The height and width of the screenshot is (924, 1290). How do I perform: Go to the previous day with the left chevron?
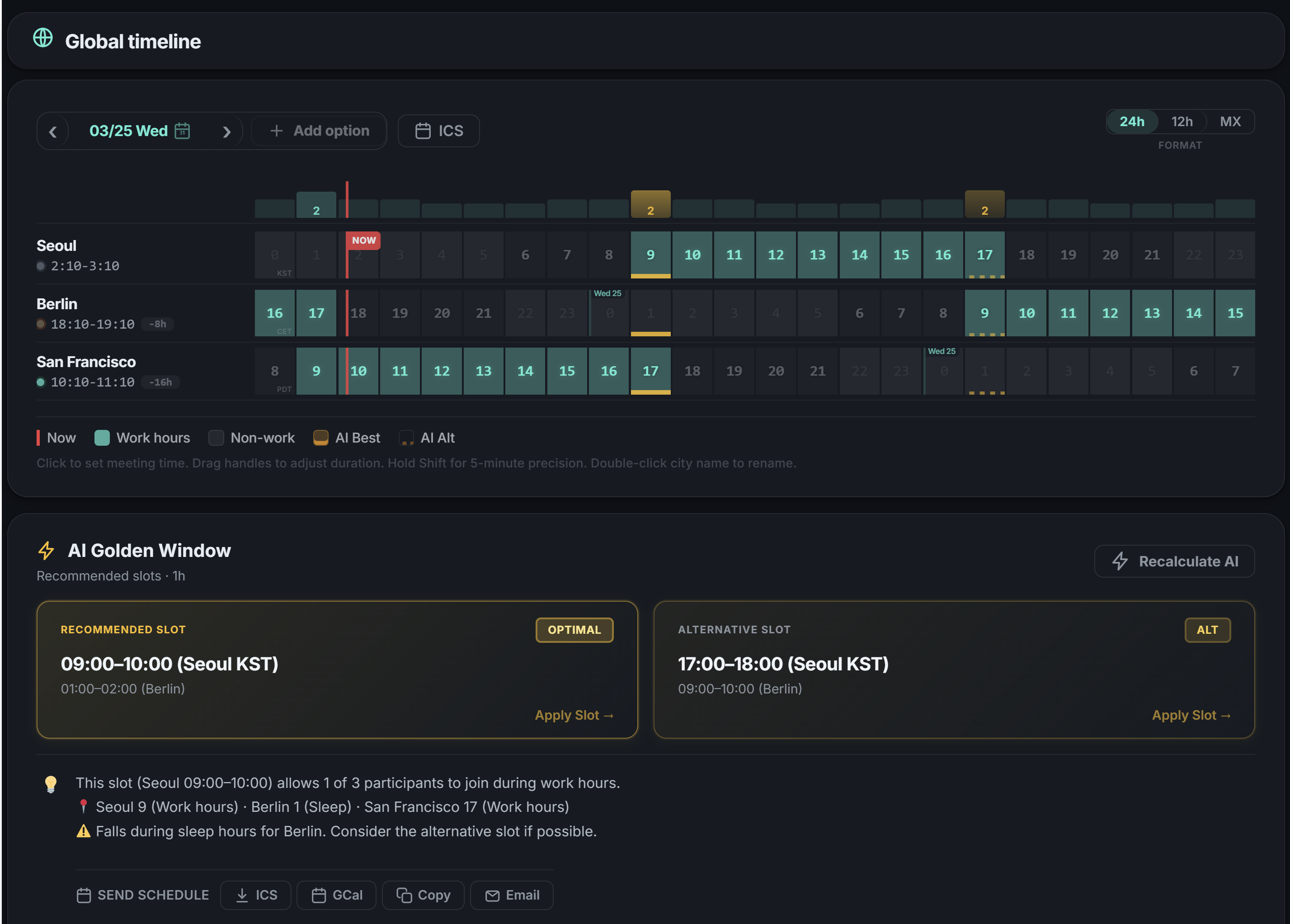click(x=53, y=131)
